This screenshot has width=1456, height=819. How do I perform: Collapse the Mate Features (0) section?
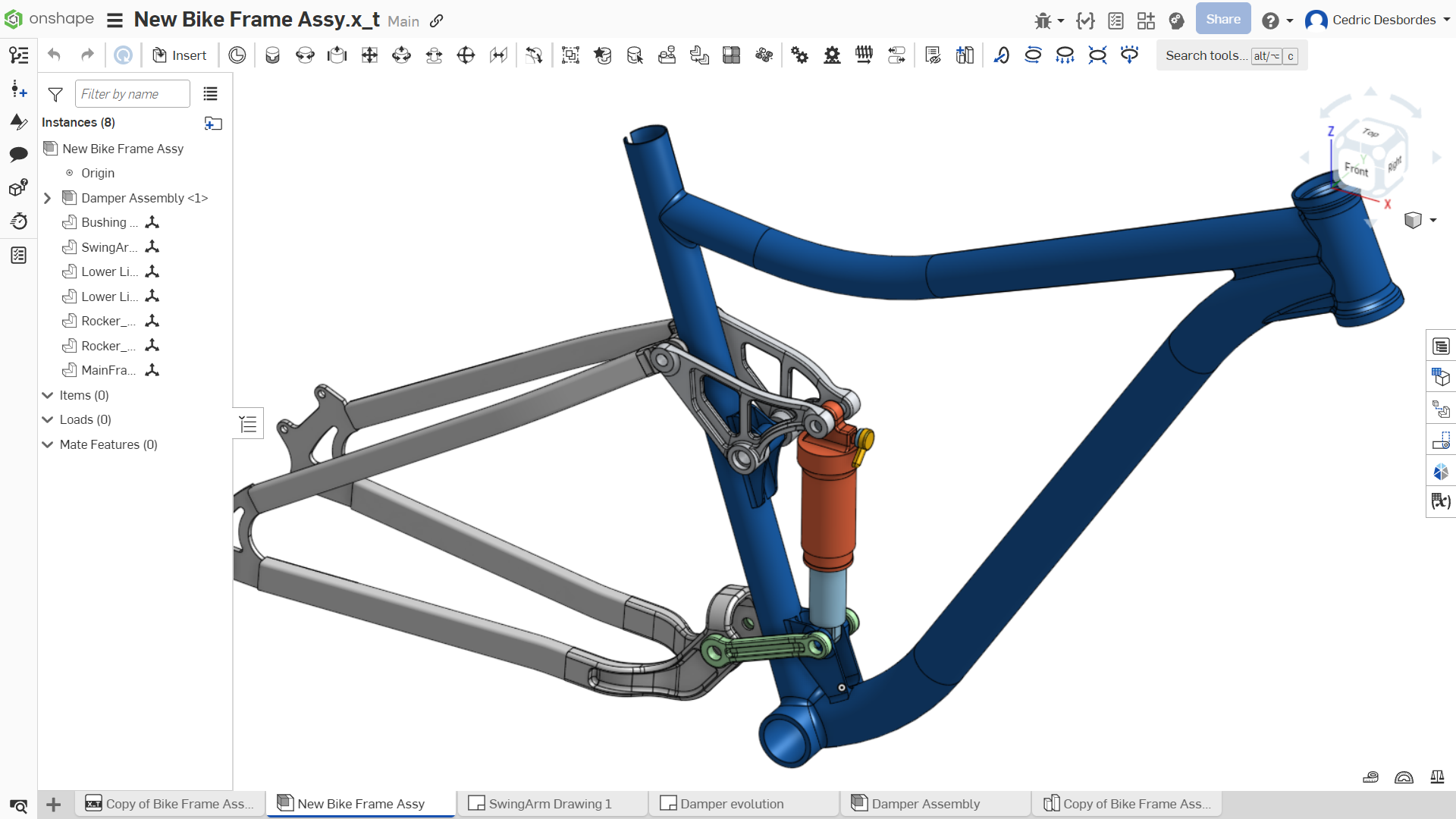pyautogui.click(x=47, y=444)
